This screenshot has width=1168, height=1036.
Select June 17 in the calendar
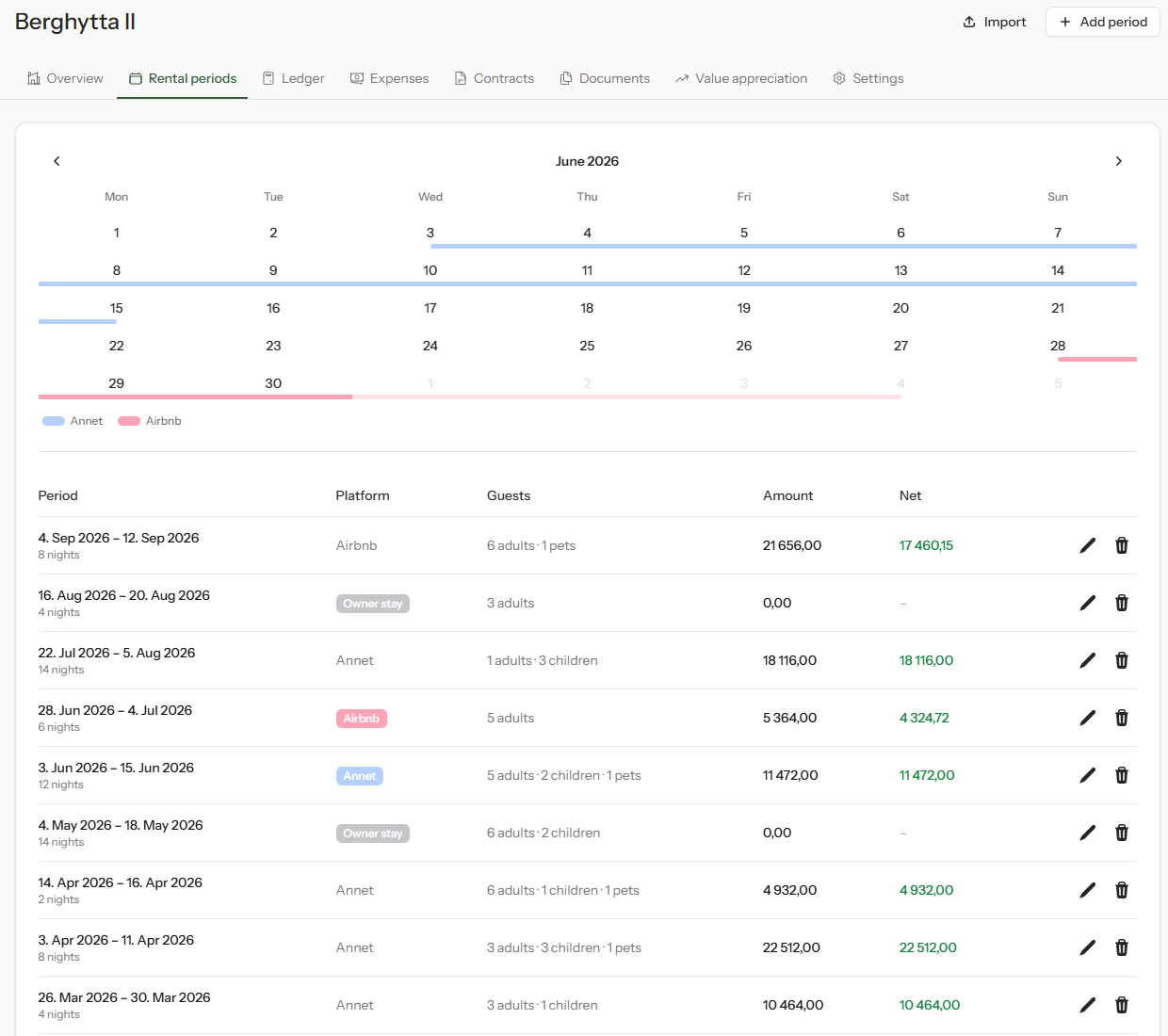coord(430,308)
